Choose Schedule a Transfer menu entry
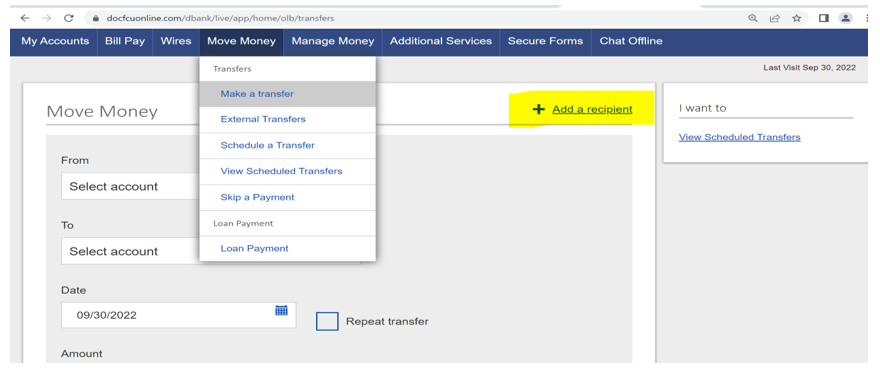The height and width of the screenshot is (372, 880). click(x=287, y=145)
